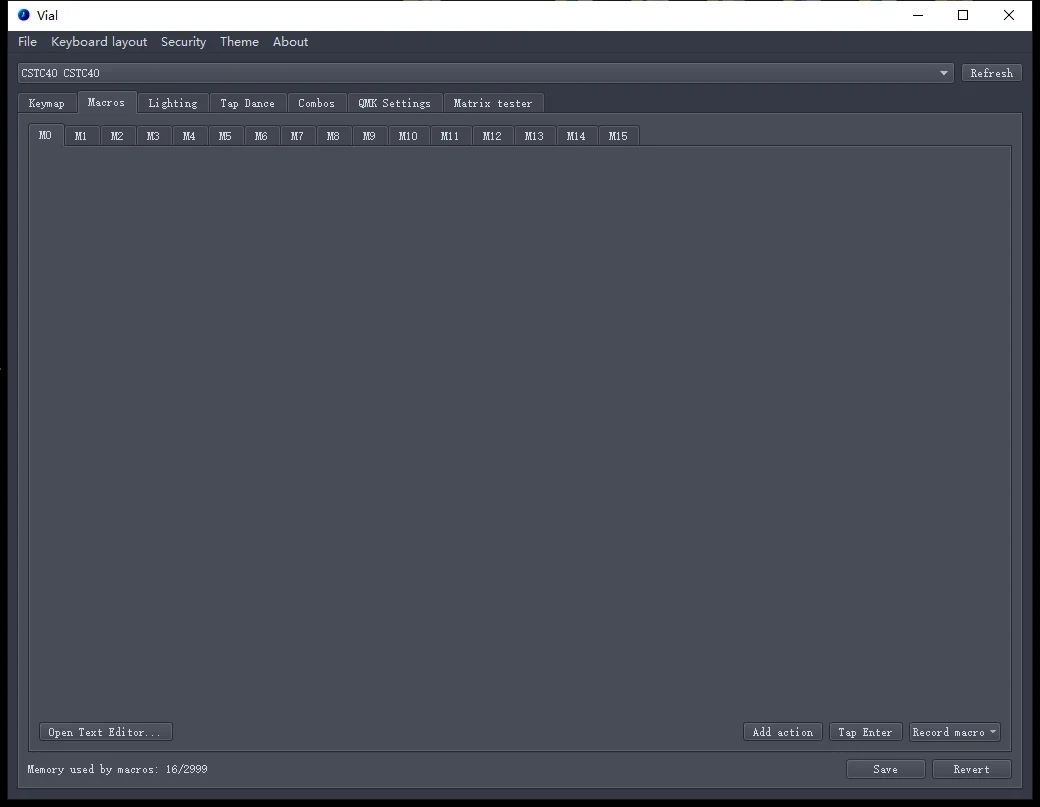Open the File menu
The image size is (1040, 807).
28,42
